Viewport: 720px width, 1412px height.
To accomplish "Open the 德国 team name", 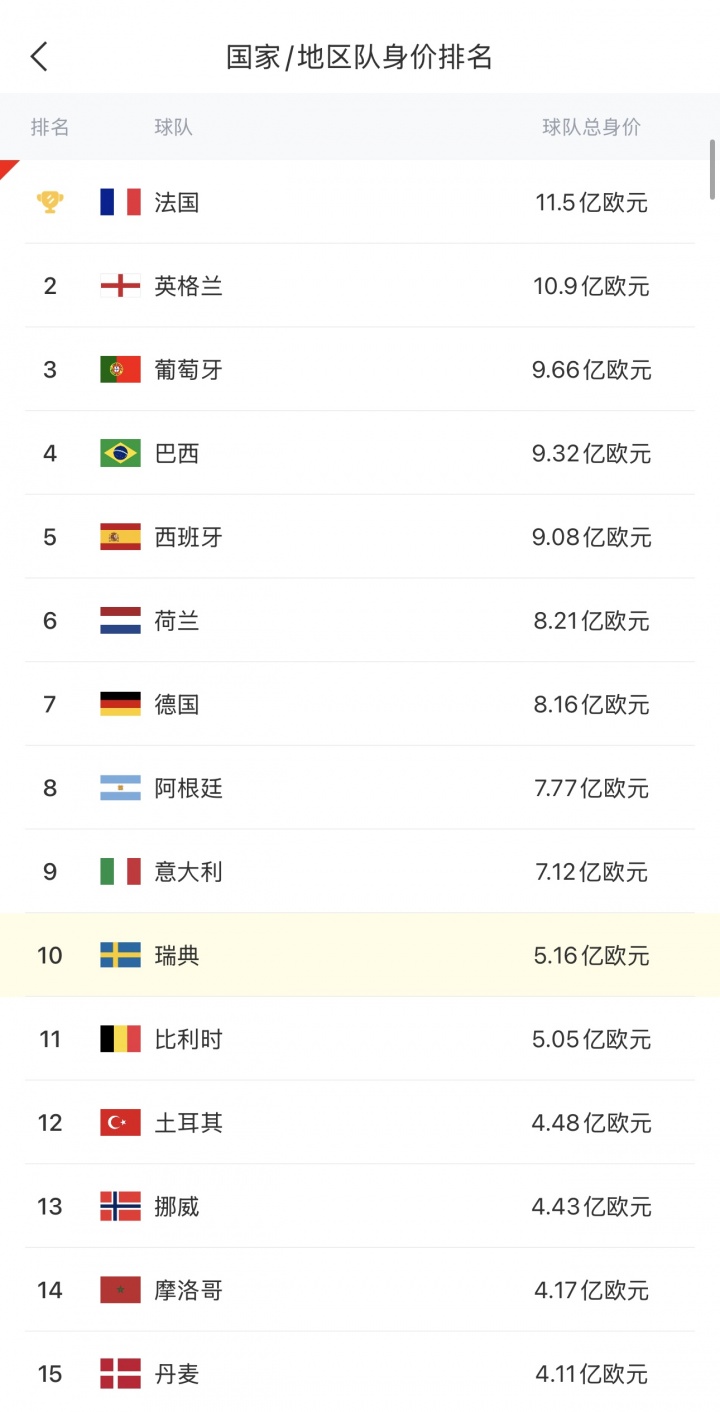I will click(177, 705).
